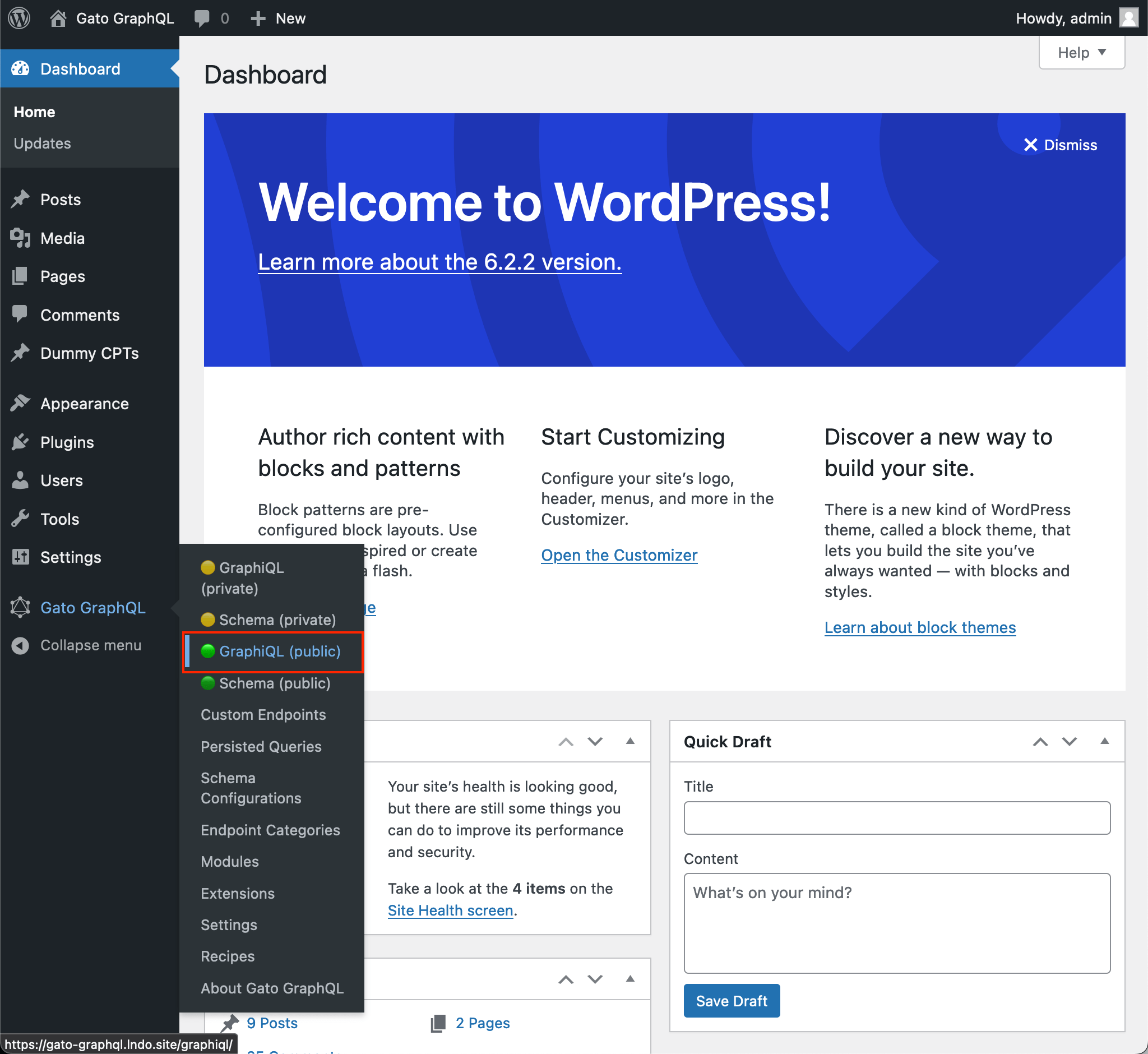Open the Media library icon

click(x=21, y=238)
